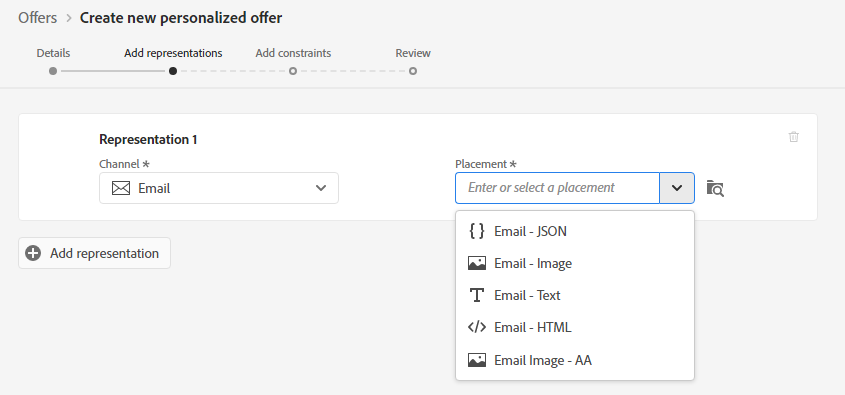845x395 pixels.
Task: Open the Channel dropdown showing Email
Action: tap(219, 188)
